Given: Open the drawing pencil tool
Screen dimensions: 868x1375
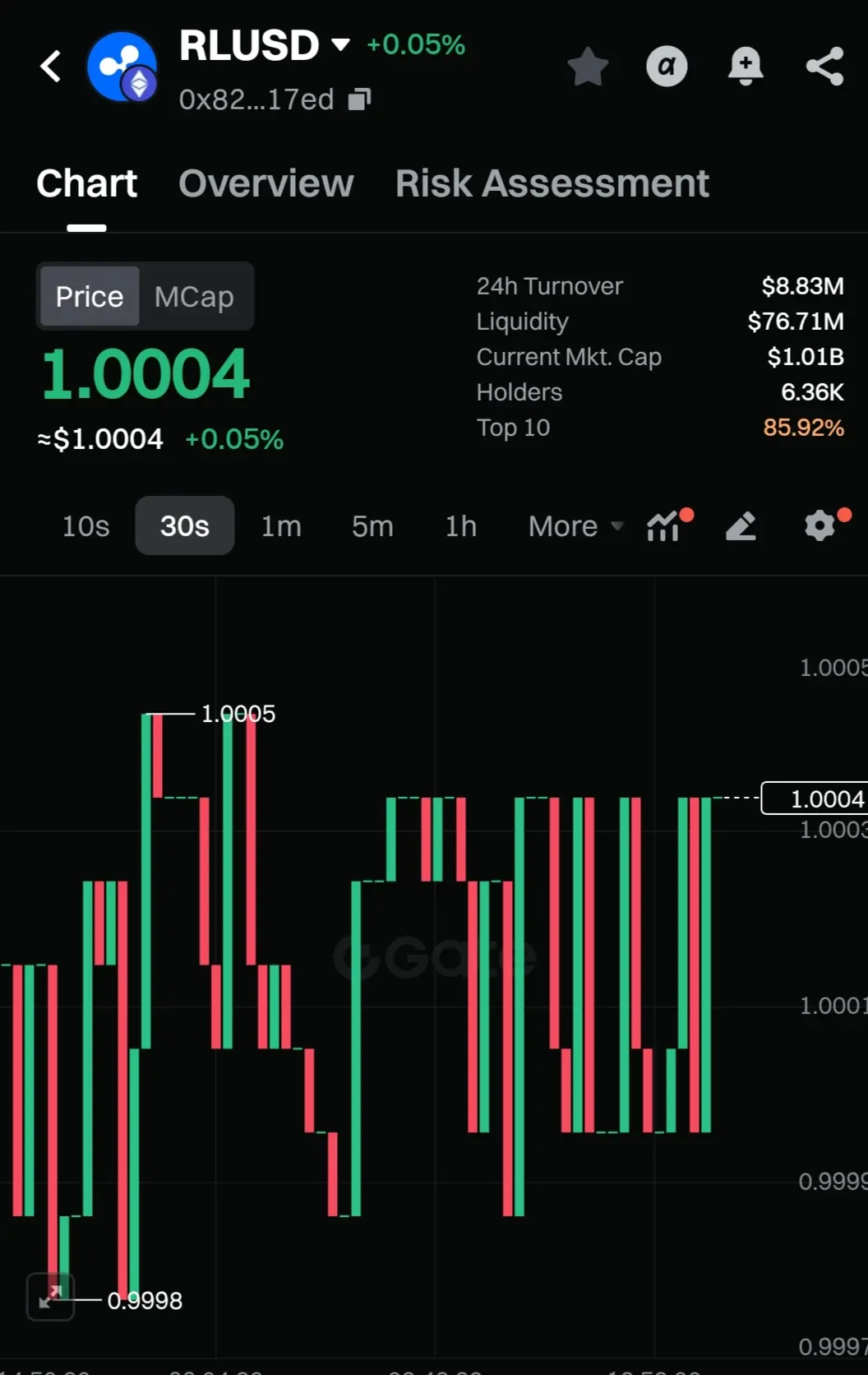Looking at the screenshot, I should (x=741, y=526).
